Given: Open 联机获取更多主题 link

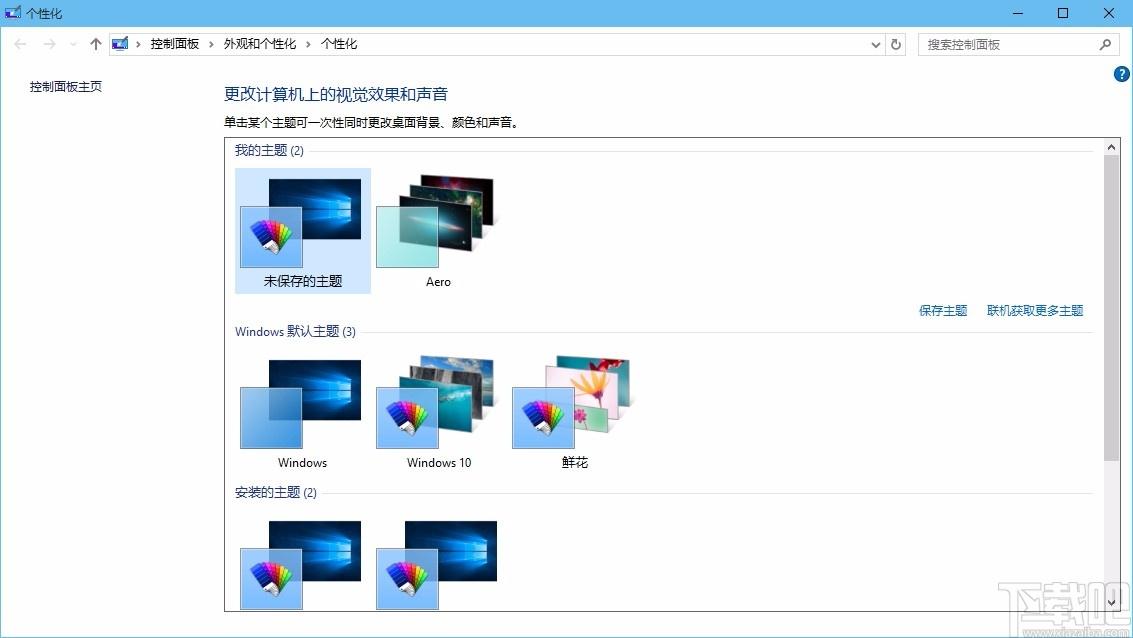Looking at the screenshot, I should pyautogui.click(x=1035, y=311).
